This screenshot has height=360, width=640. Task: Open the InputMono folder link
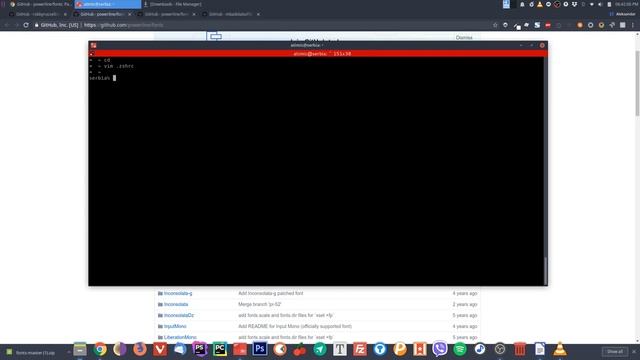point(175,327)
